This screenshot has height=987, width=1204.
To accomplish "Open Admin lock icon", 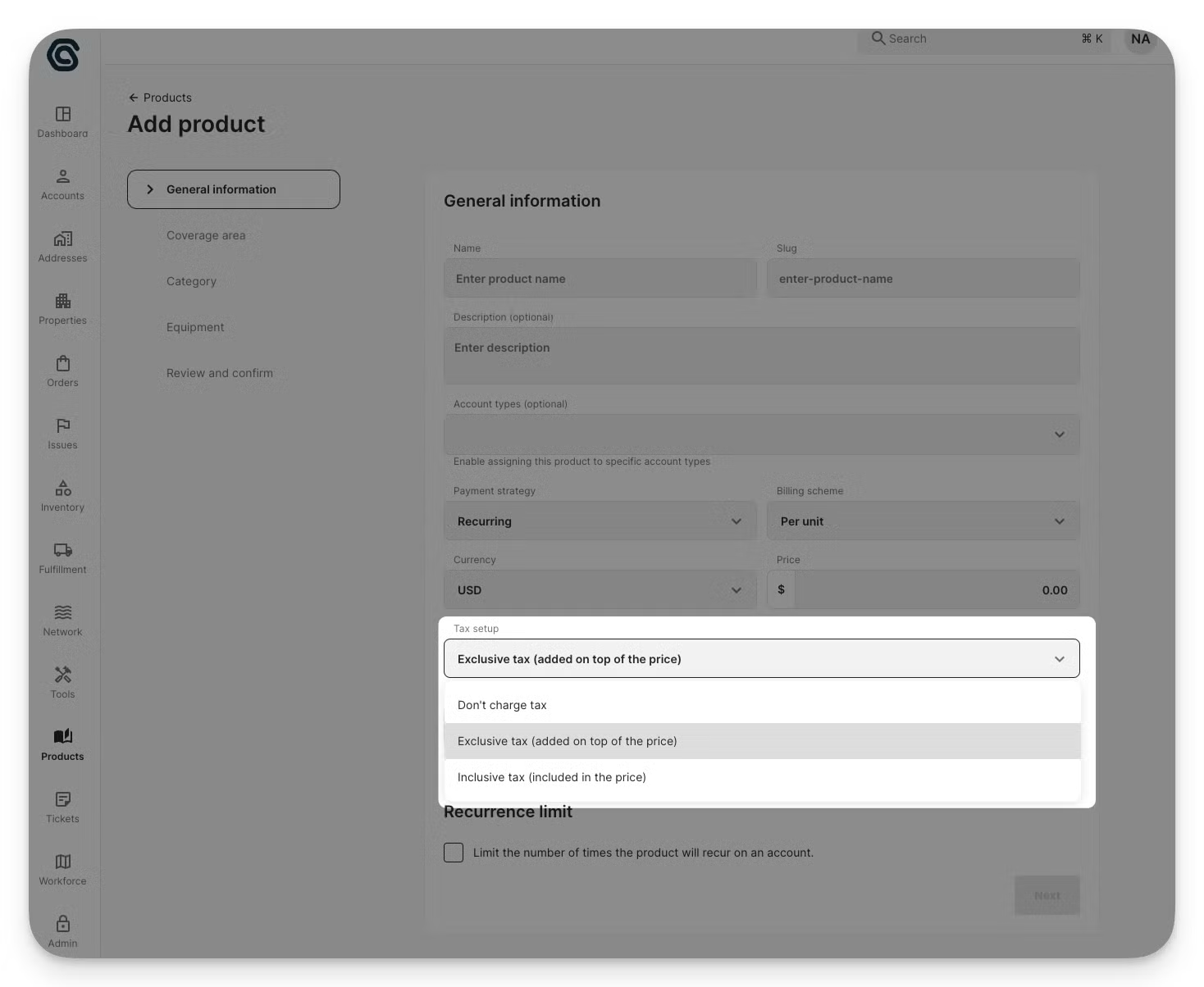I will 63,924.
